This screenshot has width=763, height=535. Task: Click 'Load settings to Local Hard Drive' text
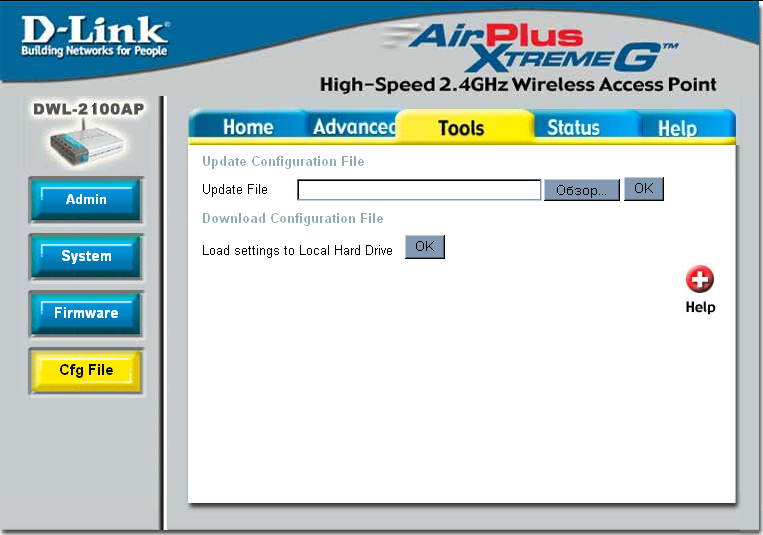(297, 250)
